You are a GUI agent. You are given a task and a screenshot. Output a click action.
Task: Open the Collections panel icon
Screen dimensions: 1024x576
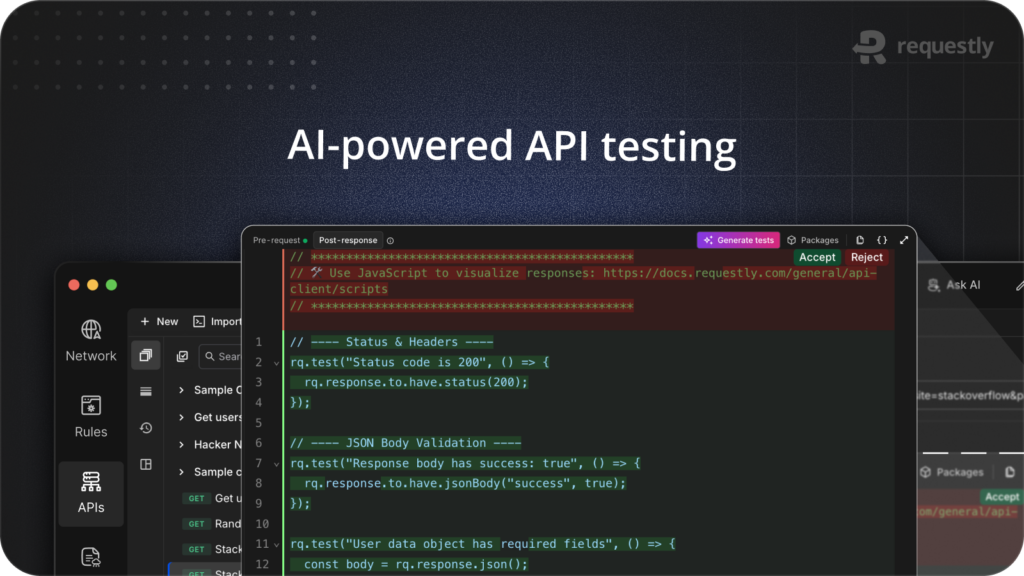(146, 355)
